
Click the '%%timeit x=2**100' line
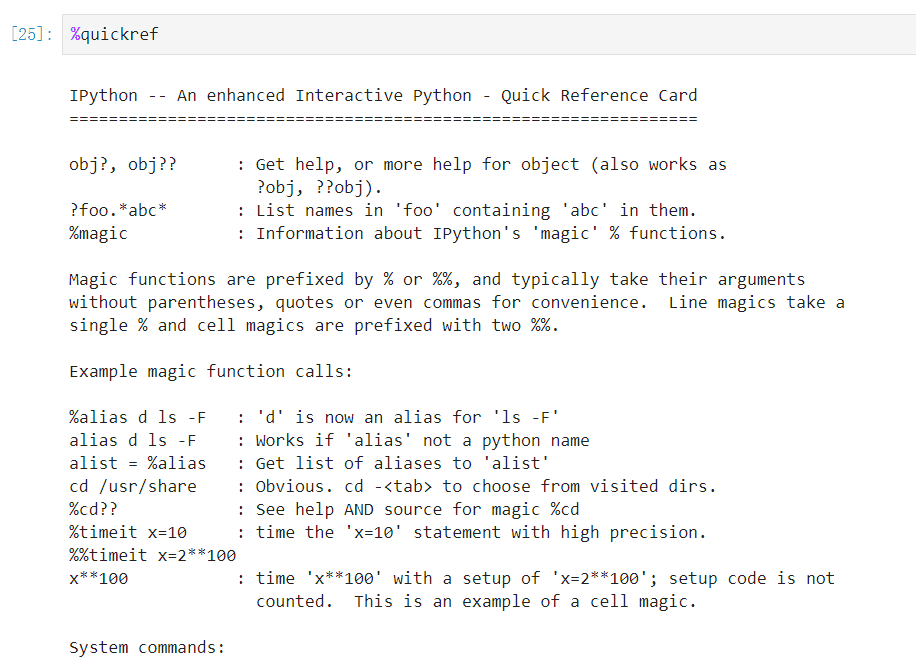152,556
